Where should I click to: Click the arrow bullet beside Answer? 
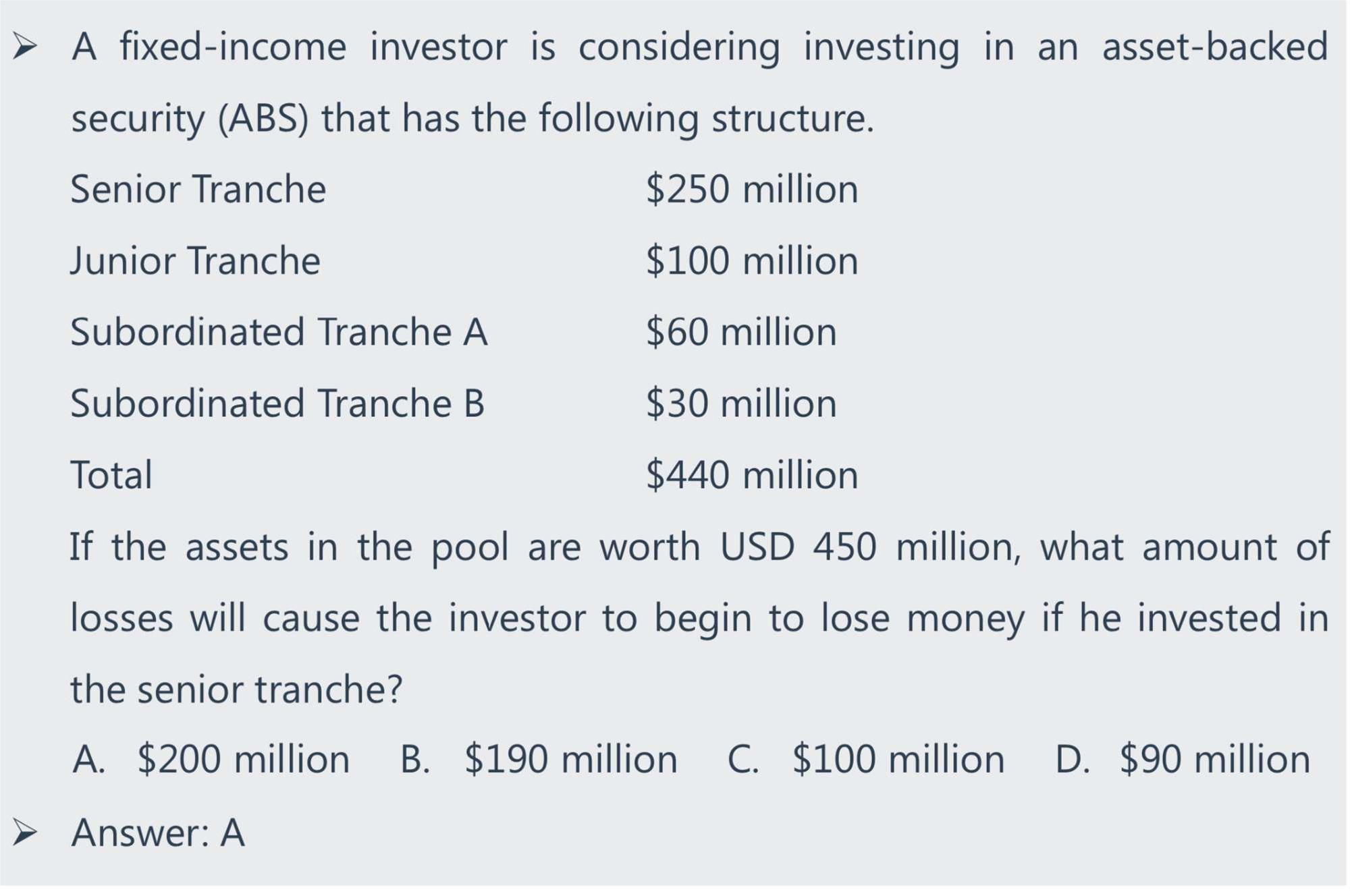click(25, 832)
